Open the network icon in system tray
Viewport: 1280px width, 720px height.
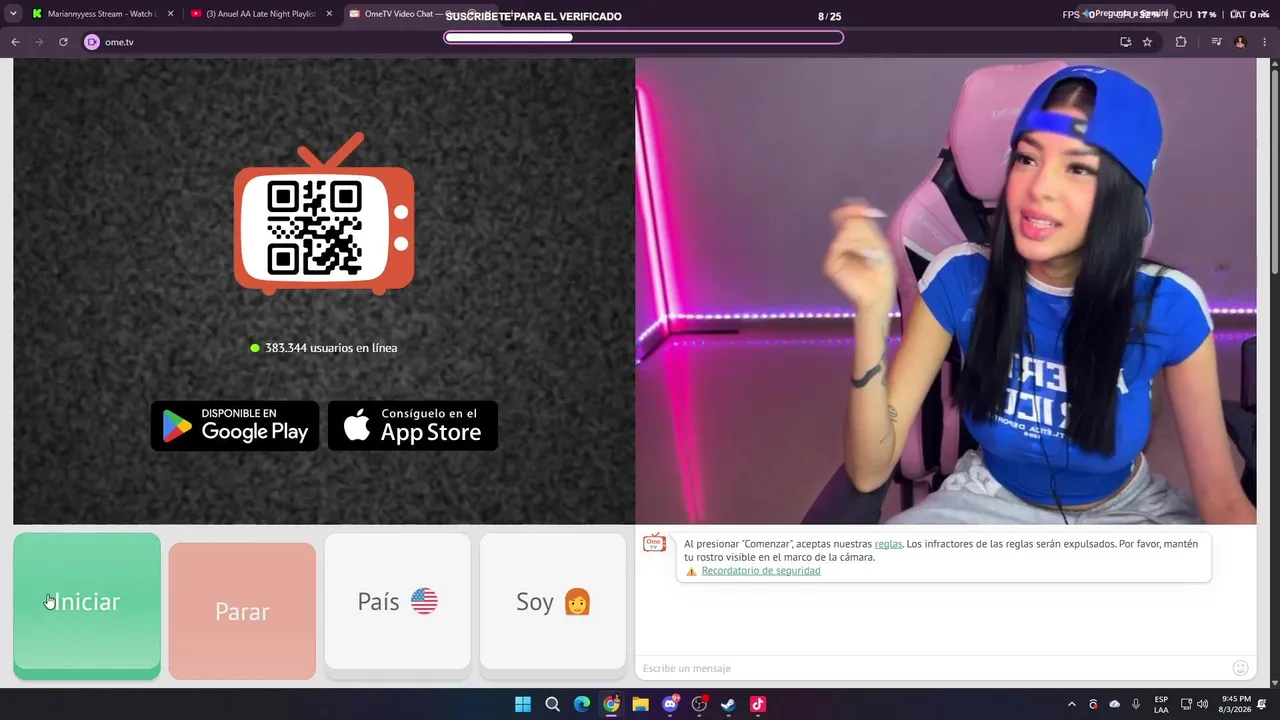click(1186, 704)
